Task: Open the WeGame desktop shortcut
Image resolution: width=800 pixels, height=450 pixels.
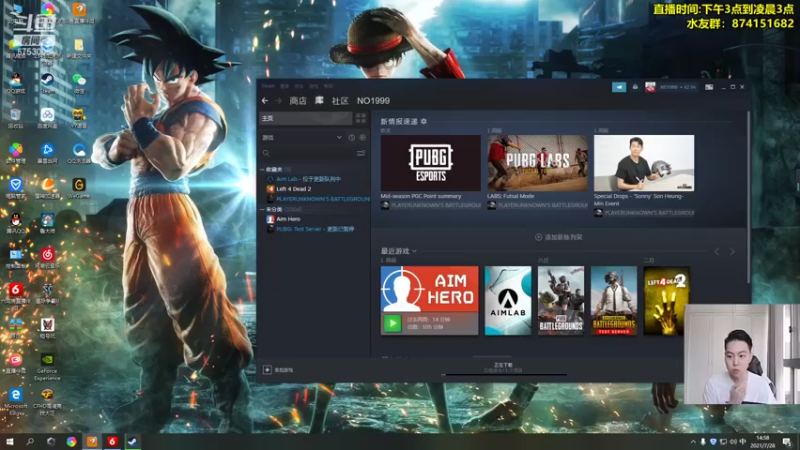Action: coord(79,188)
